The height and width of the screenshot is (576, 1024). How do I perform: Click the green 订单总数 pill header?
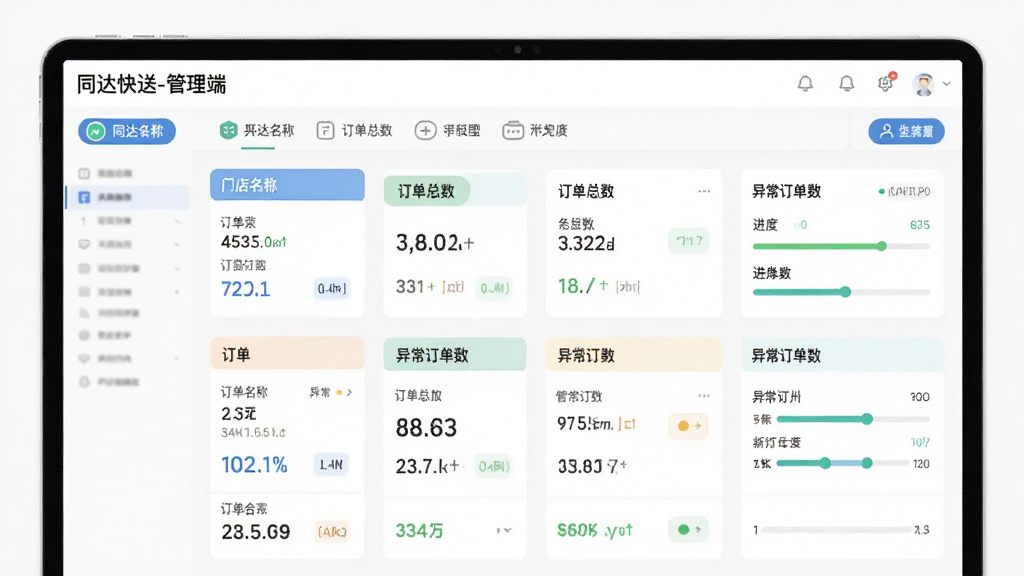[x=426, y=191]
